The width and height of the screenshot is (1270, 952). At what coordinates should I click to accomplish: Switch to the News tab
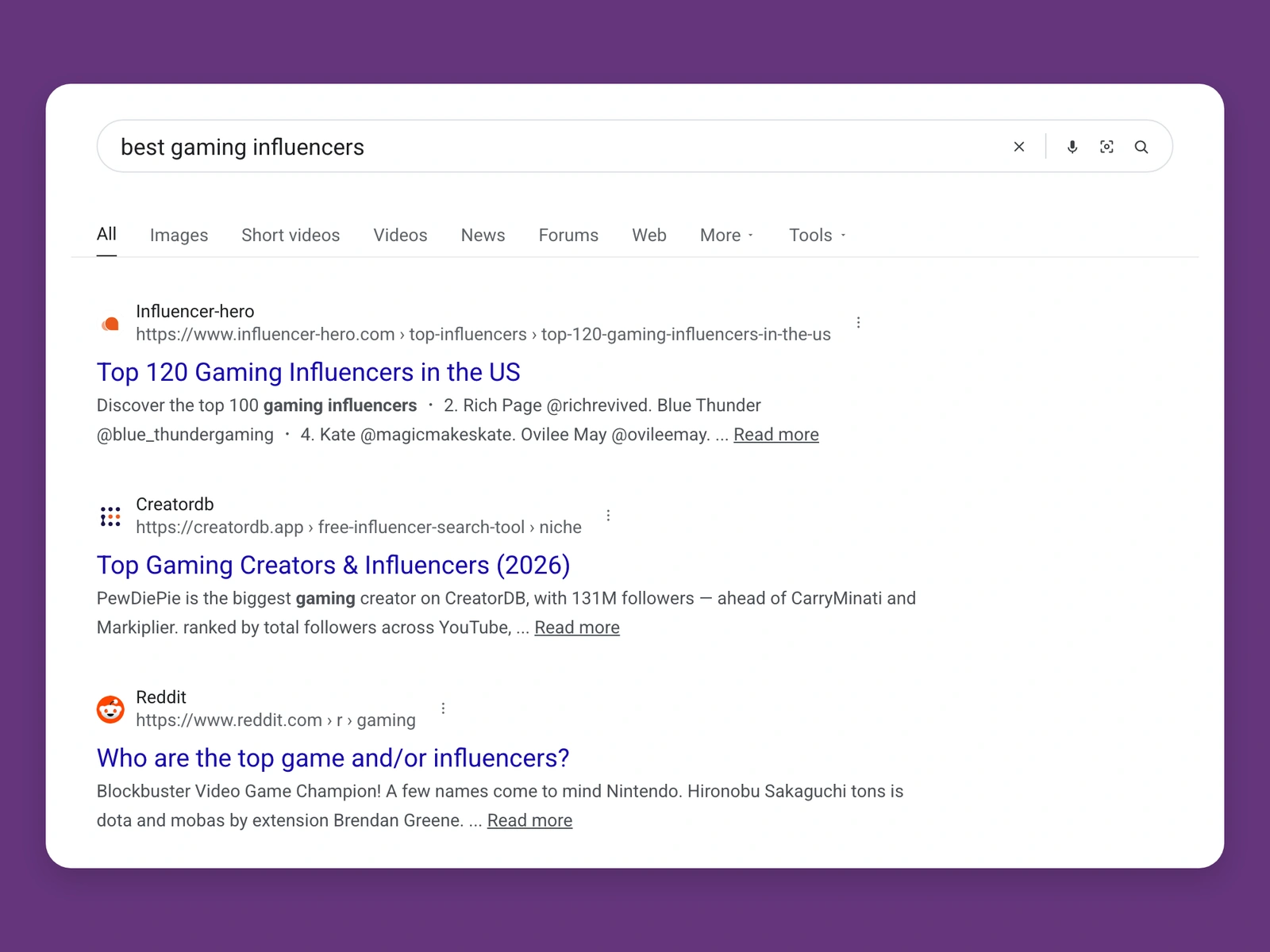[483, 235]
